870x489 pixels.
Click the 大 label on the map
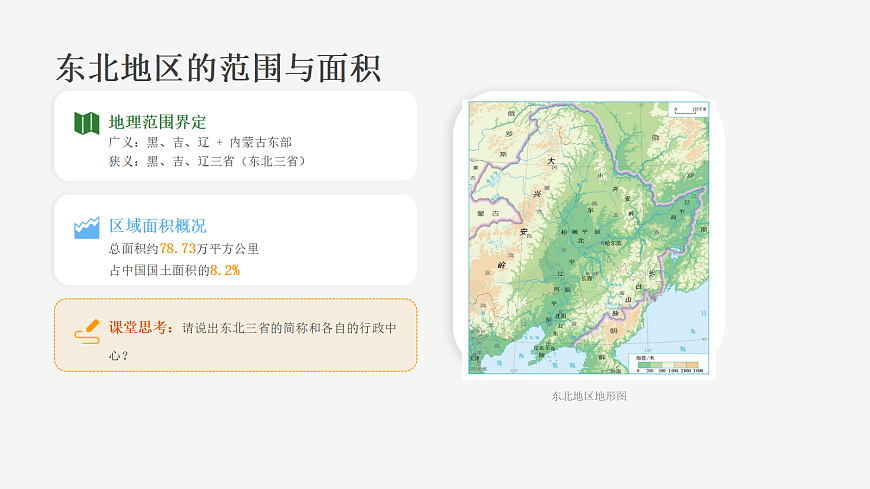(551, 161)
